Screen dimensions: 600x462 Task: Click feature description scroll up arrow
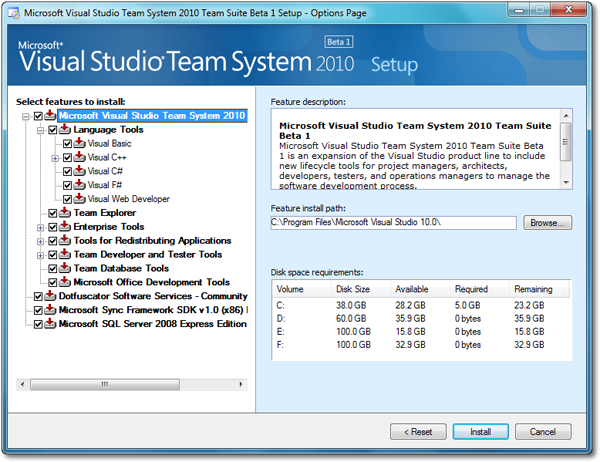click(x=566, y=115)
